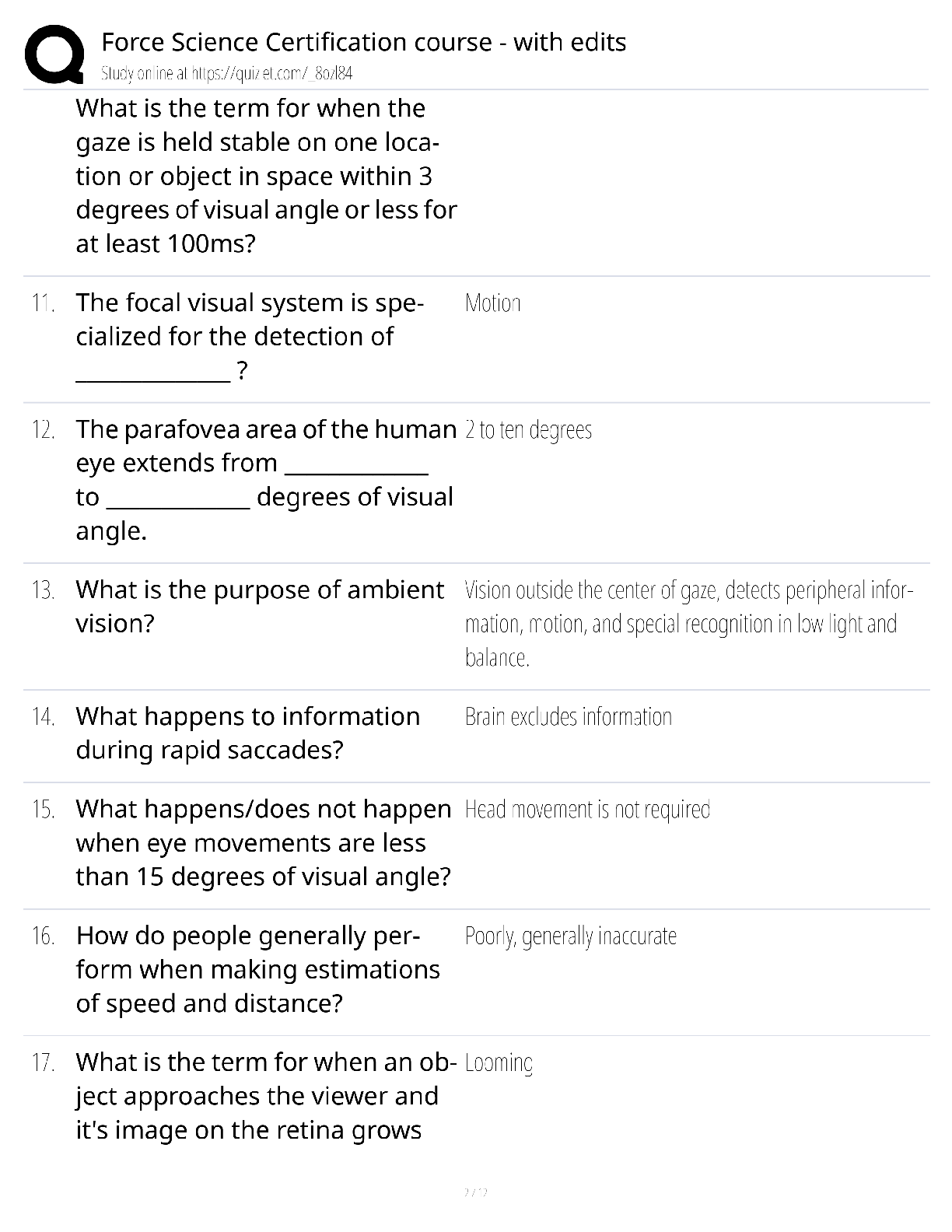Select the answer '2 to ten degrees'
Viewport: 952px width, 1232px height.
pos(528,429)
